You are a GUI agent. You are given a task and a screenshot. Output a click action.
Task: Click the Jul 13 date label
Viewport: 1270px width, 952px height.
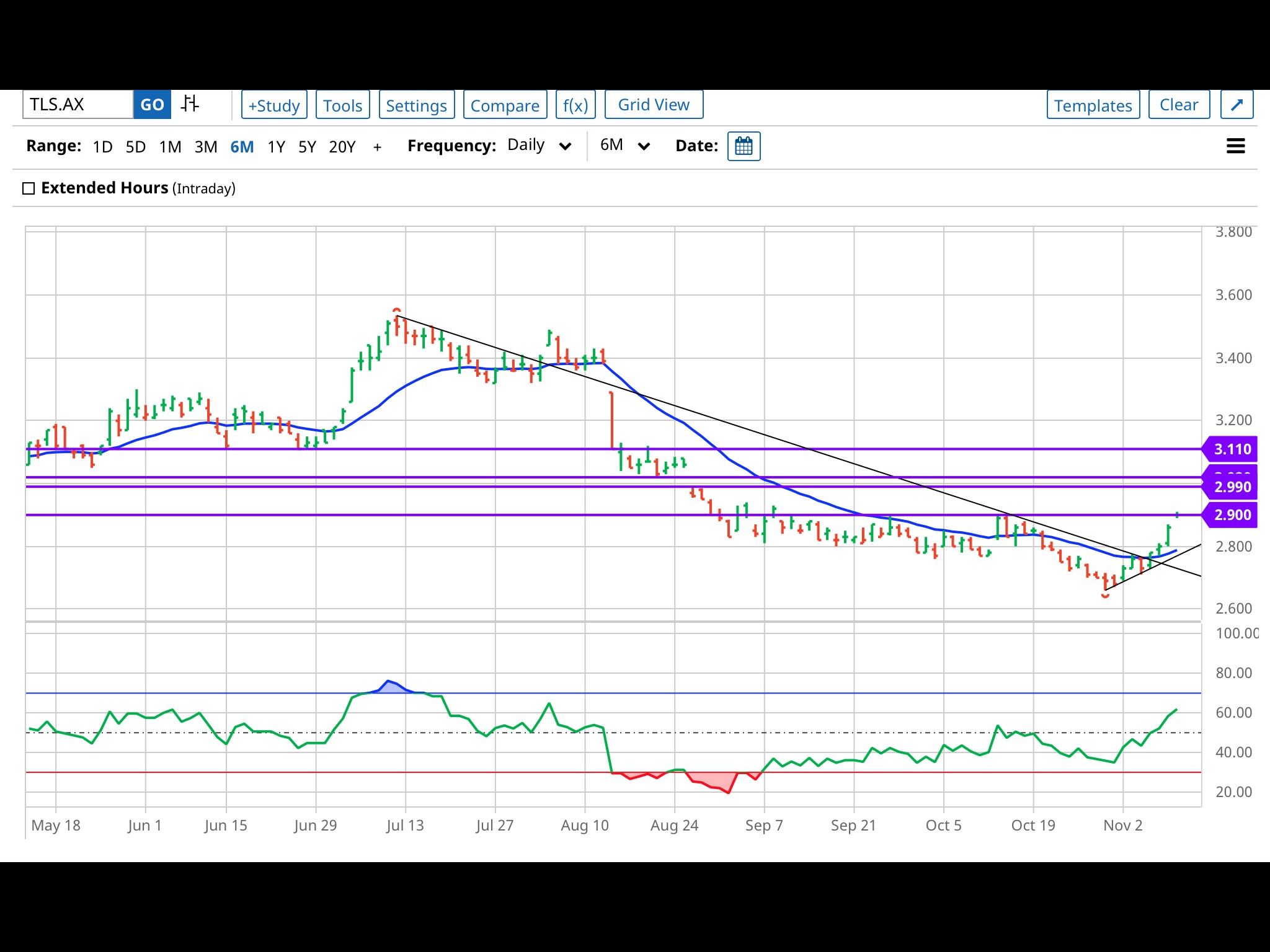(x=405, y=826)
